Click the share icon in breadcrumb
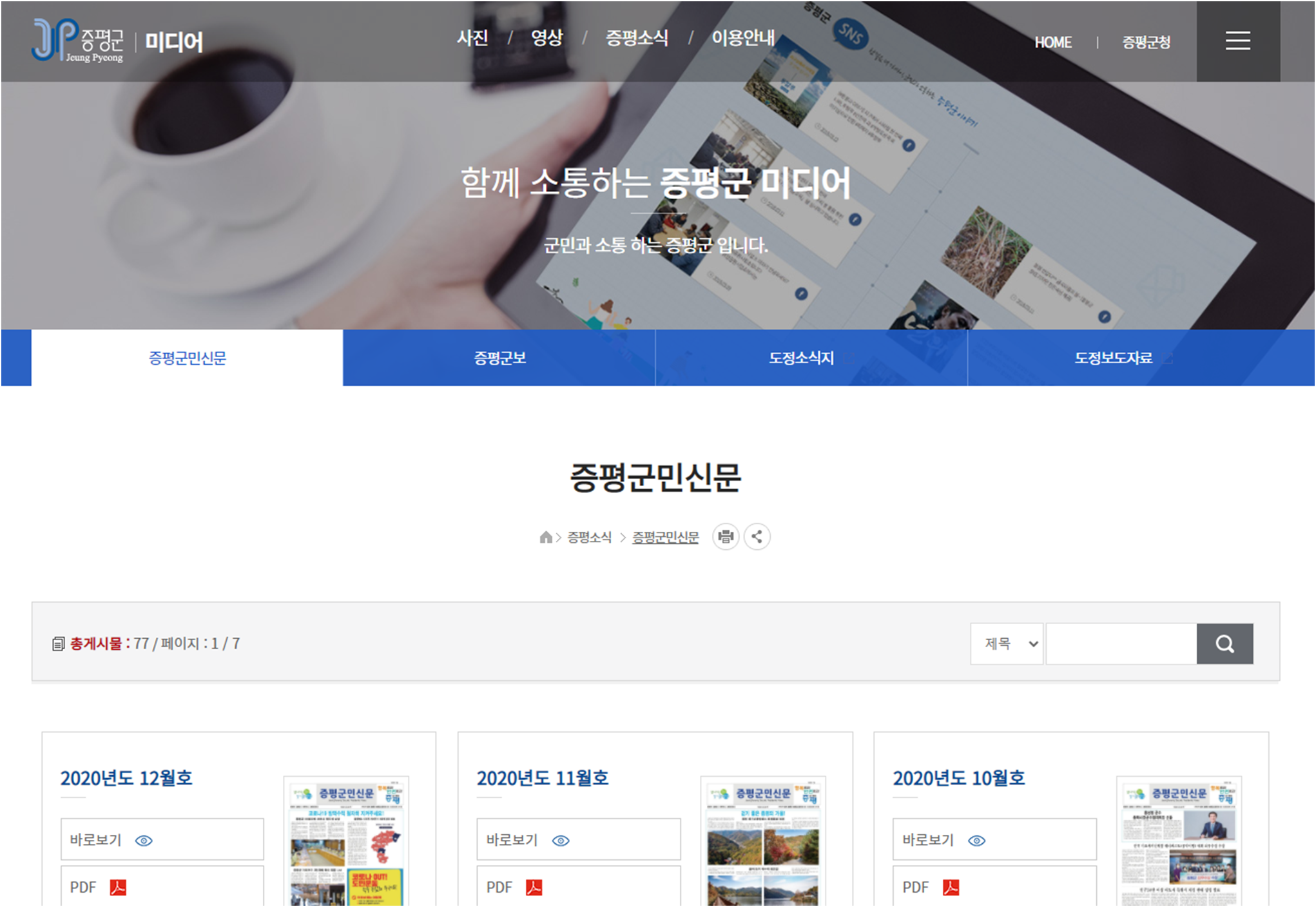 point(757,536)
